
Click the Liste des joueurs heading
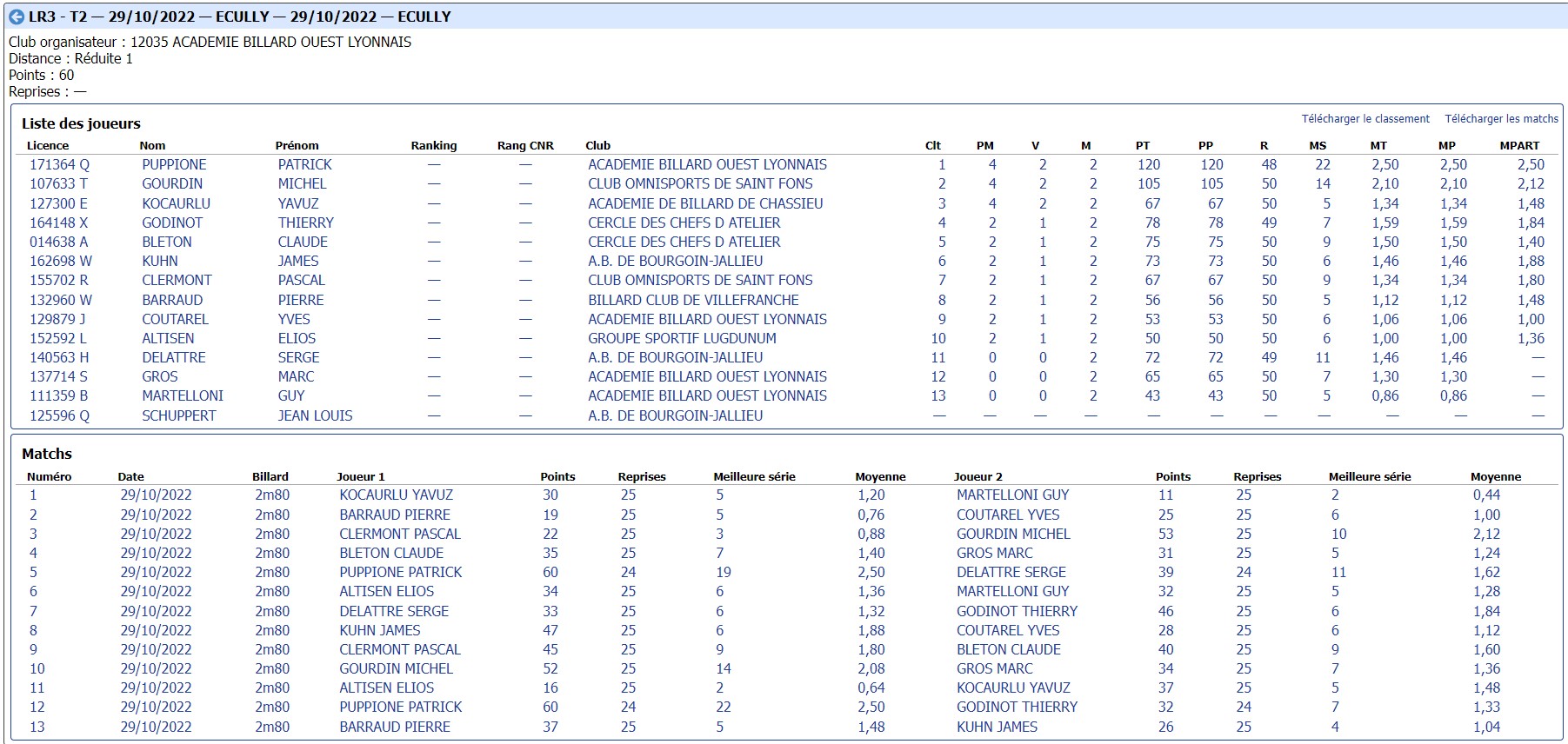pyautogui.click(x=81, y=123)
